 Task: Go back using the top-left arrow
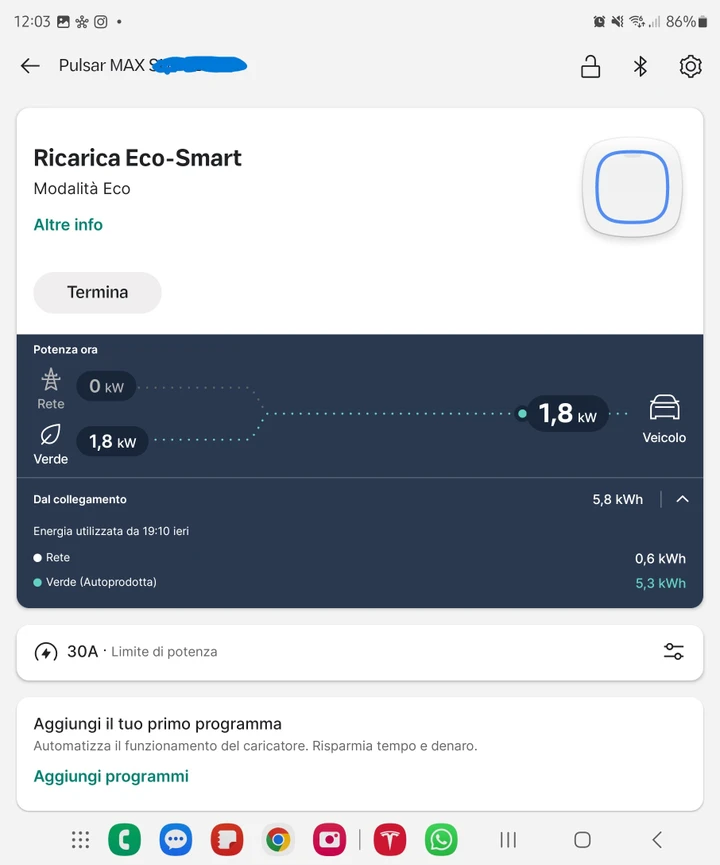pyautogui.click(x=30, y=66)
